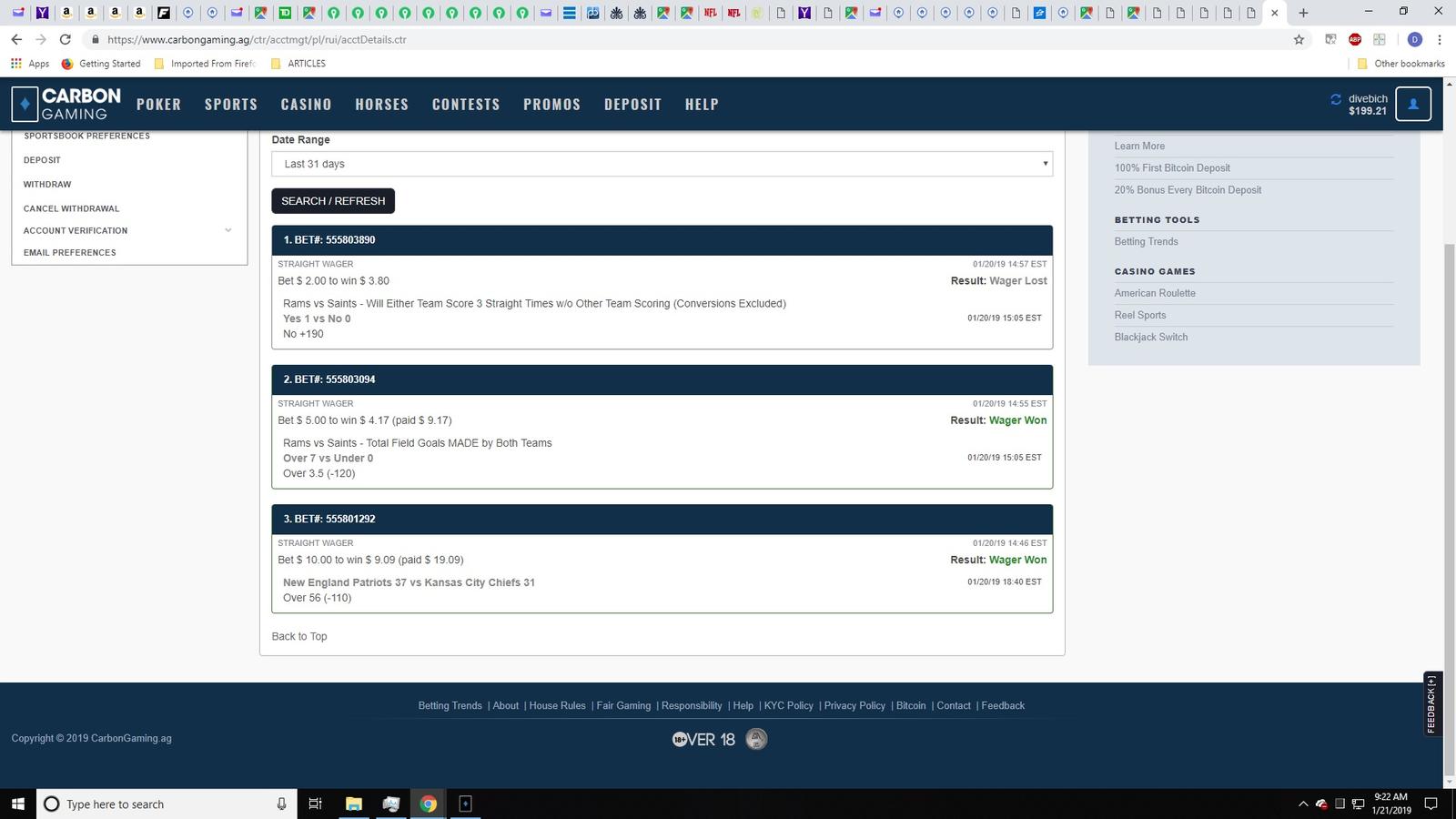The image size is (1456, 819).
Task: Click Back to Top link
Action: pos(299,637)
